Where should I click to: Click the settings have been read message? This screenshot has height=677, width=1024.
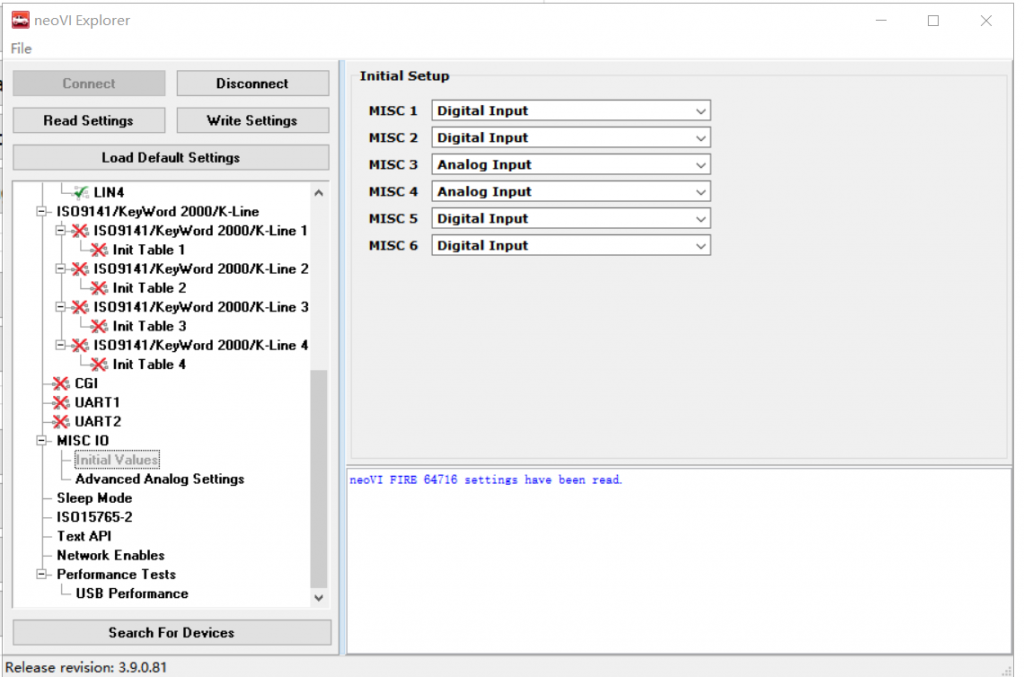pyautogui.click(x=485, y=480)
